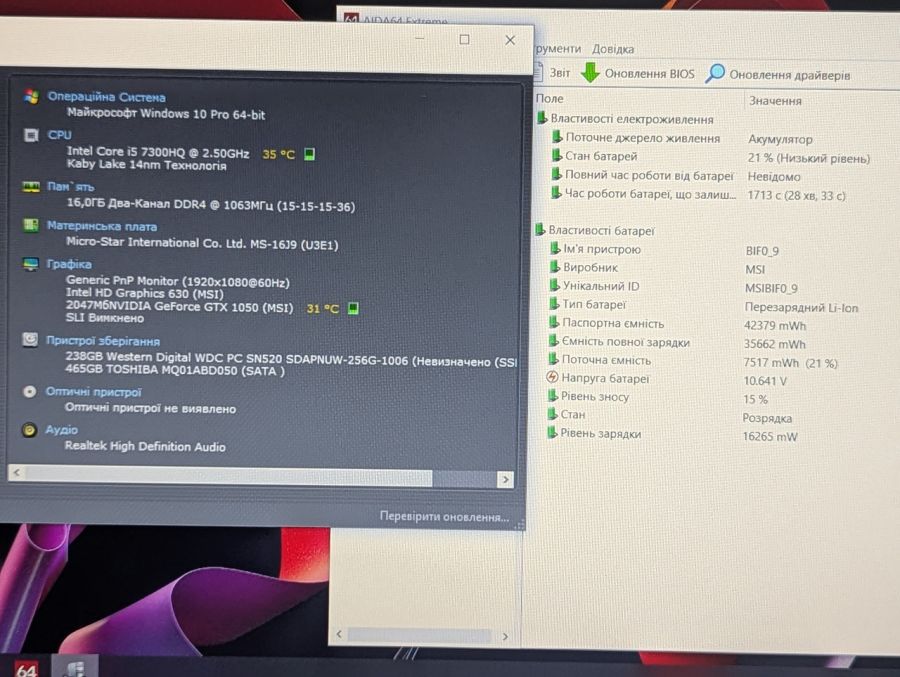Screen dimensions: 900x677
Task: Click the value 42379 mWh
Action: tap(775, 325)
